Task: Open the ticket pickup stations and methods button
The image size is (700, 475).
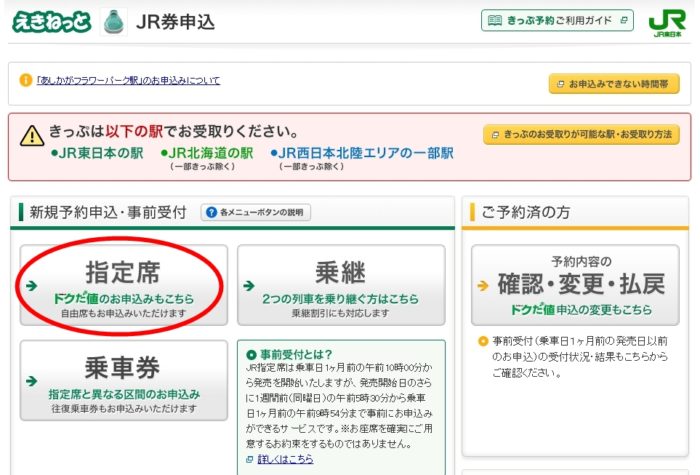Action: point(581,134)
